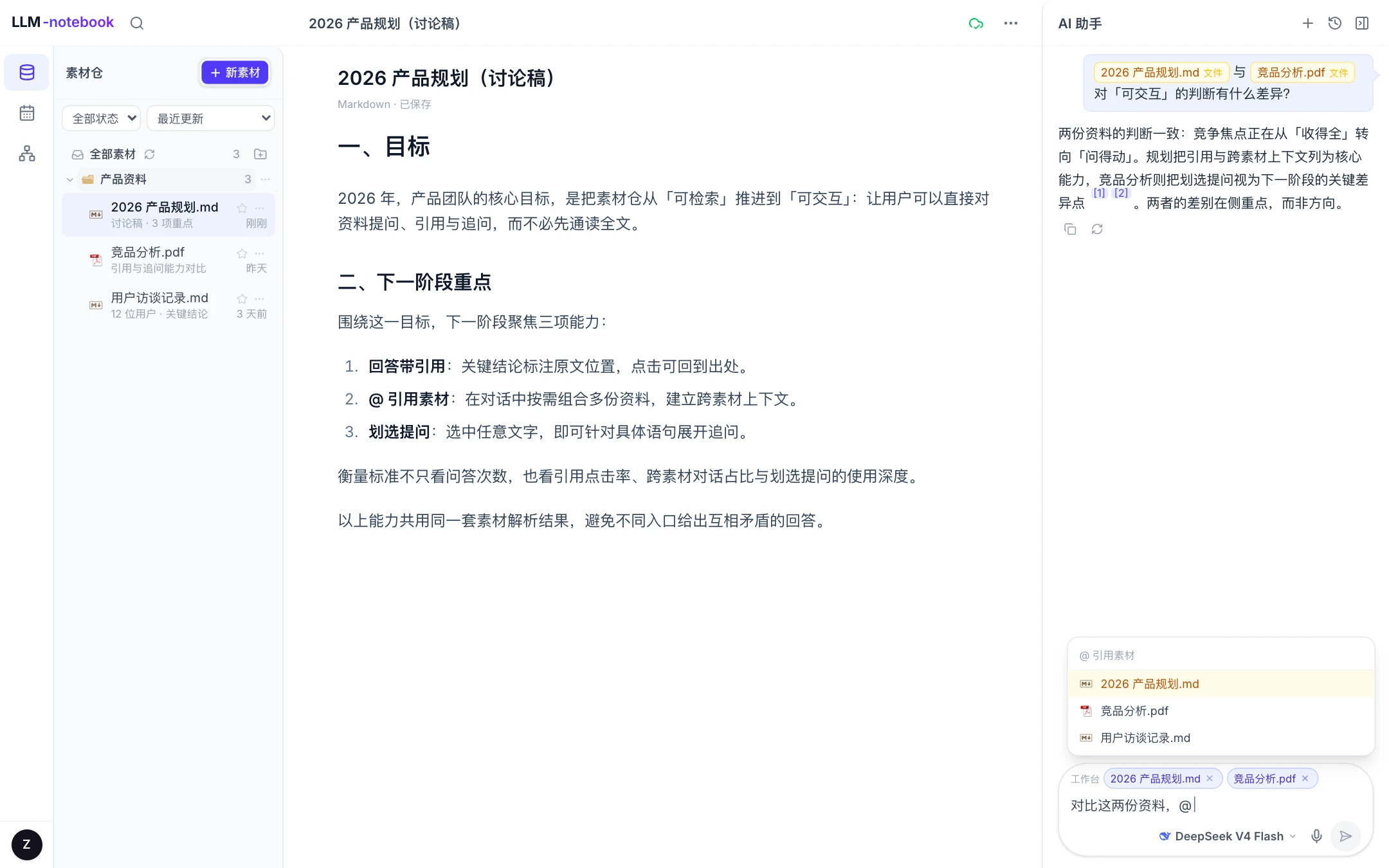Open 用户访谈记录.md in material list
Viewport: 1389px width, 868px height.
[x=168, y=305]
